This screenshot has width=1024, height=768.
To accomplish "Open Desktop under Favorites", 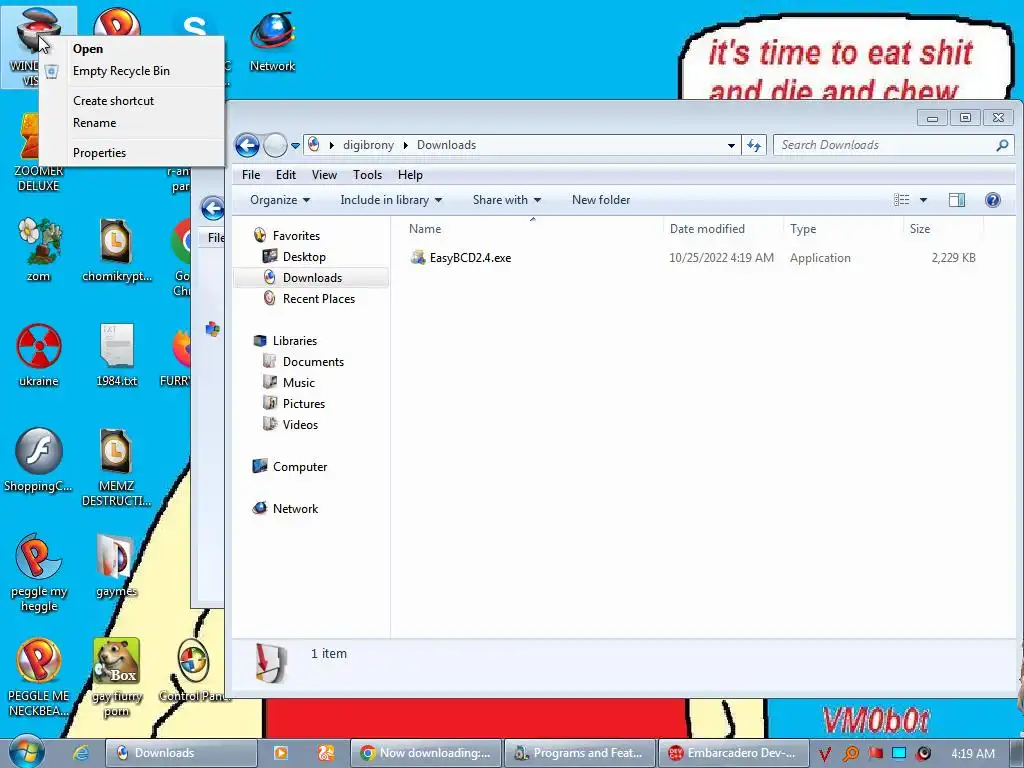I will pos(304,257).
